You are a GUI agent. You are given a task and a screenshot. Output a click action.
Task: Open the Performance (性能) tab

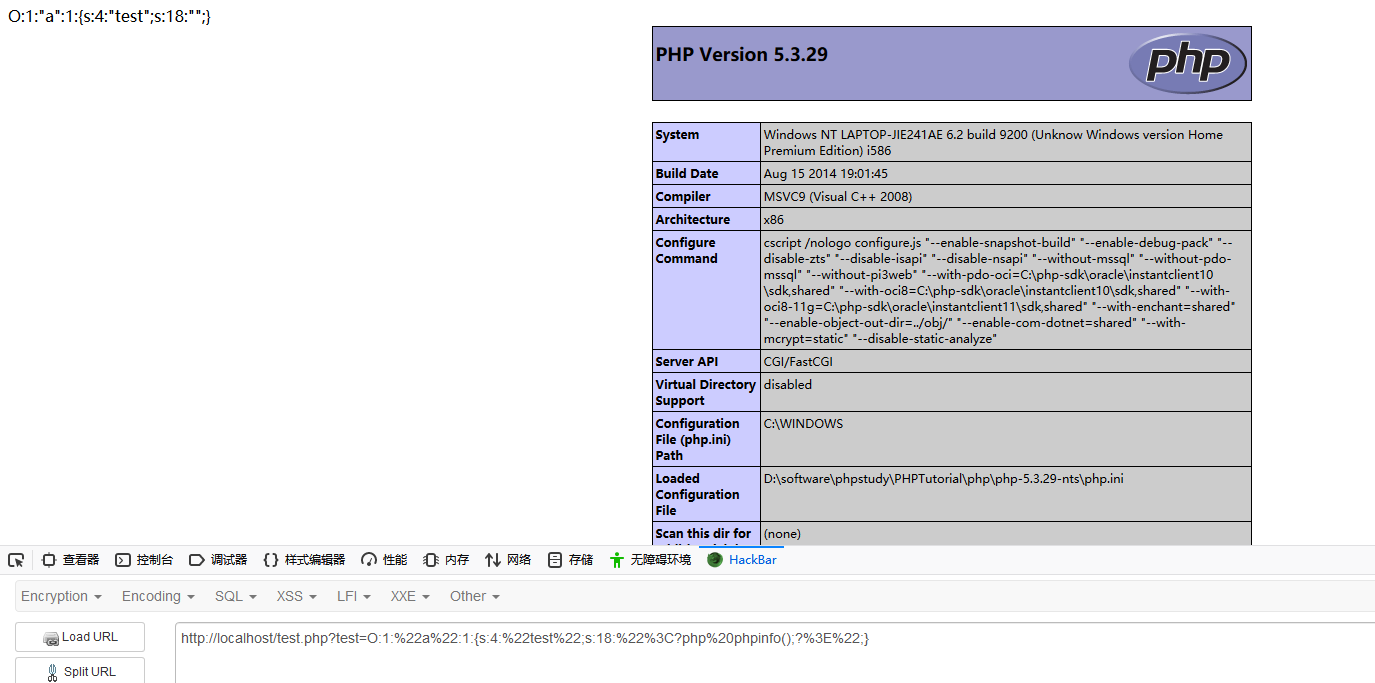coord(384,560)
